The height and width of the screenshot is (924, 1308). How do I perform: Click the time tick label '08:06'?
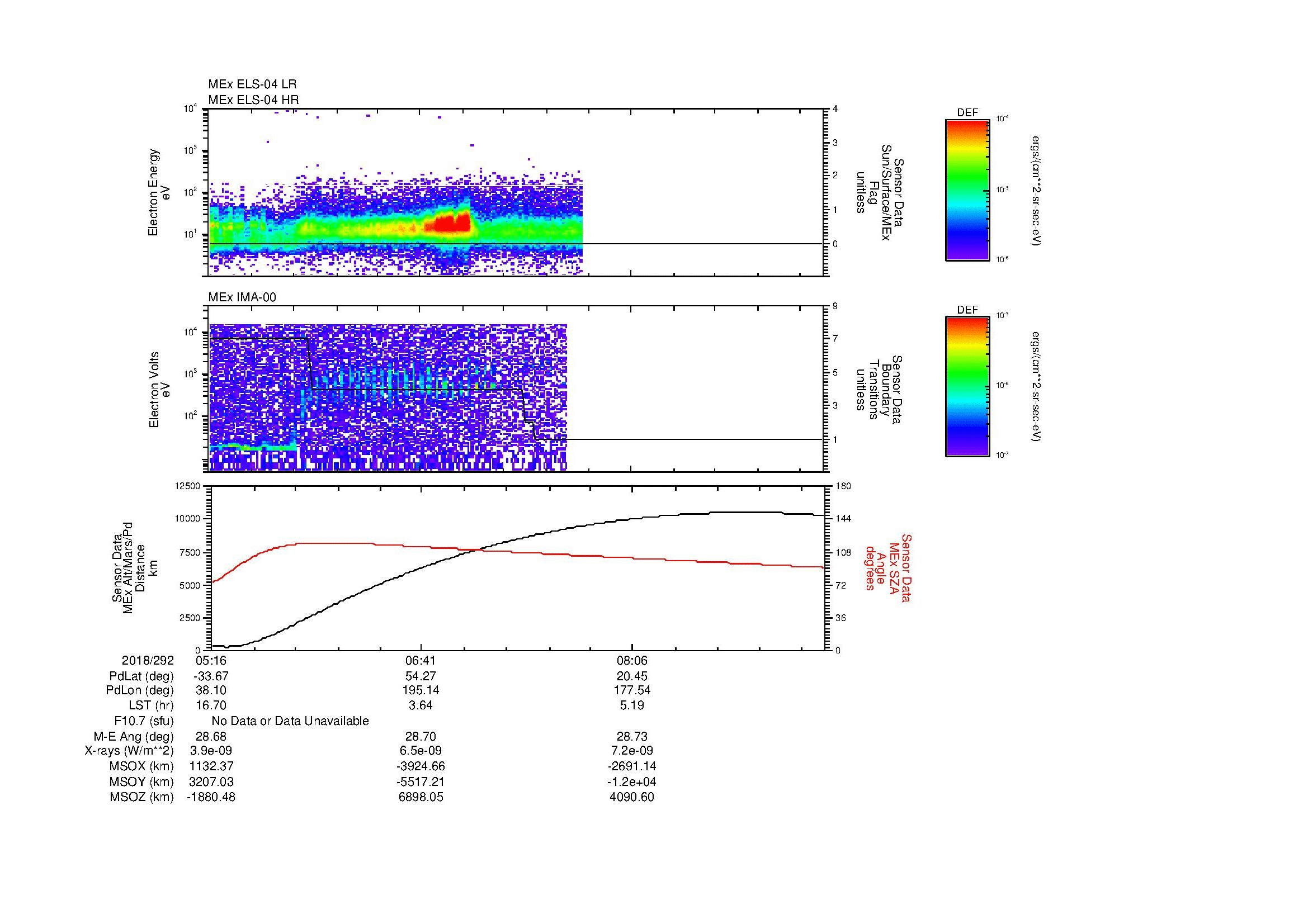[632, 661]
